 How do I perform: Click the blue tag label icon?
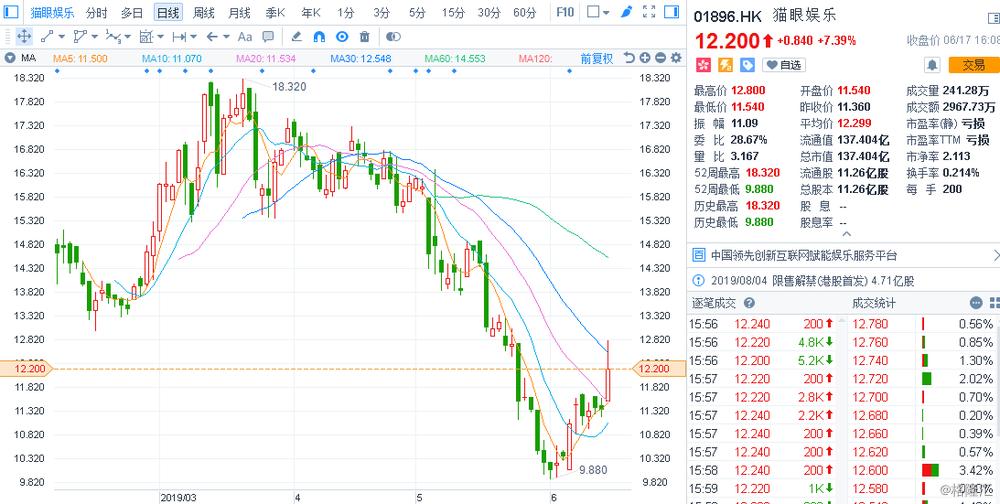[x=747, y=64]
